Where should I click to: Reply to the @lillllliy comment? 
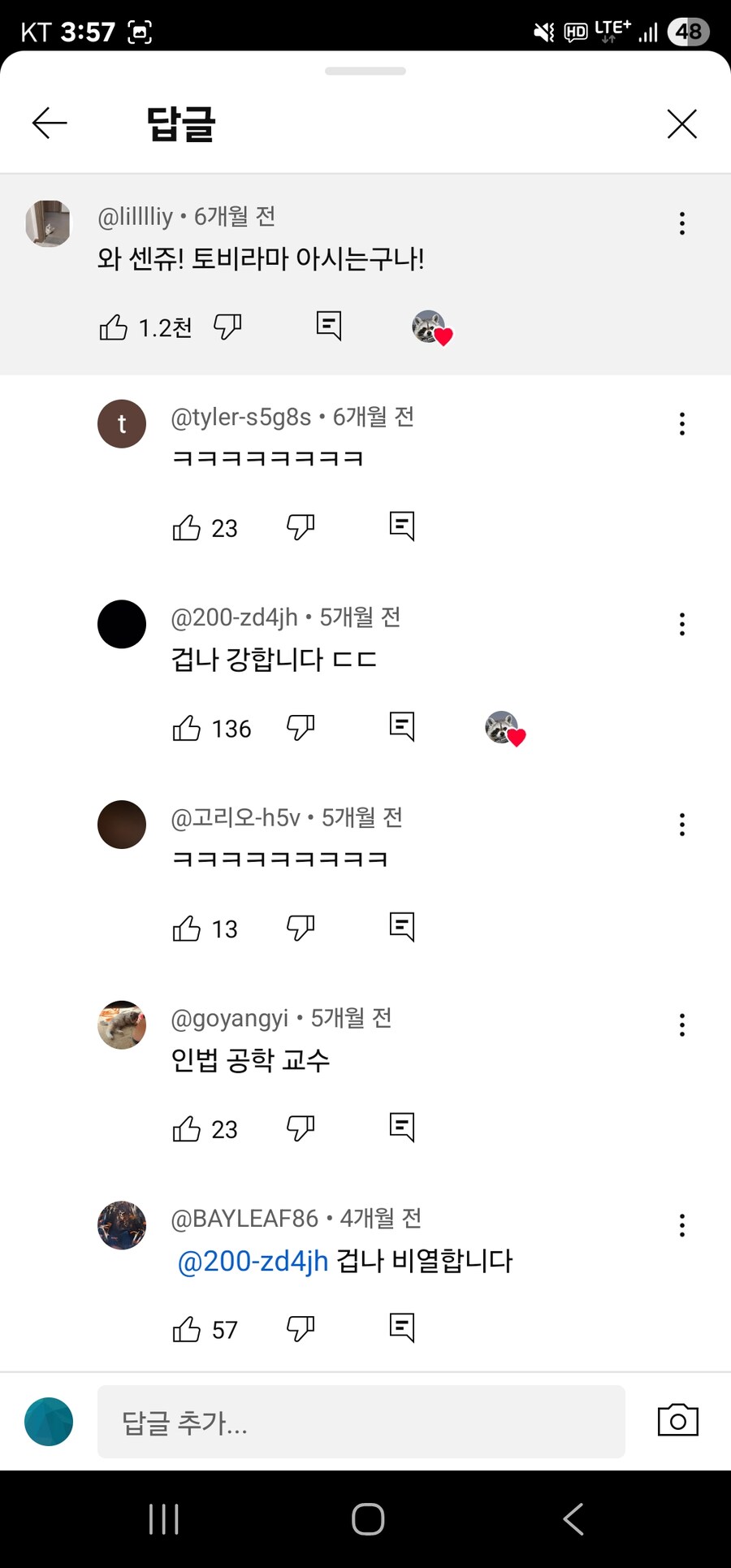pos(329,326)
